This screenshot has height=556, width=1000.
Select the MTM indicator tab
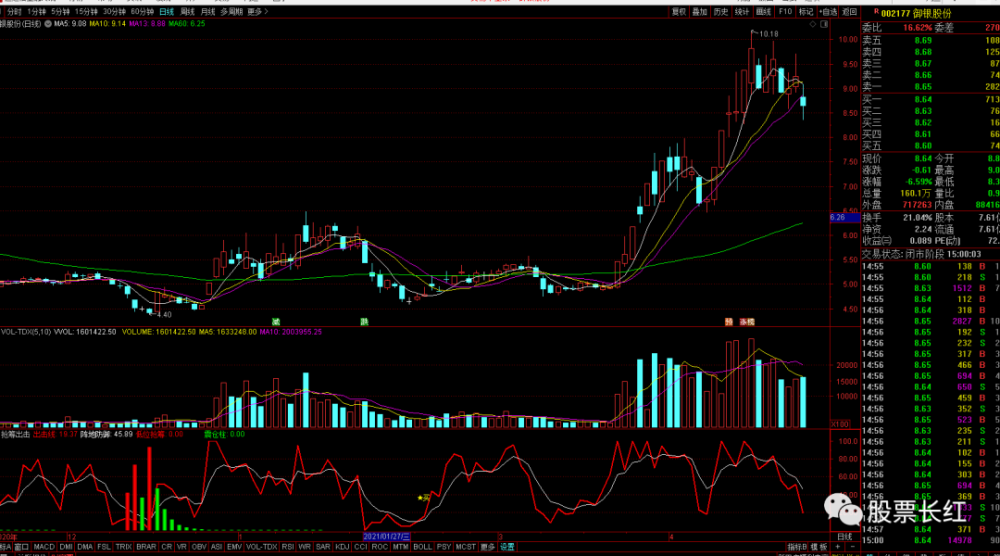point(400,547)
